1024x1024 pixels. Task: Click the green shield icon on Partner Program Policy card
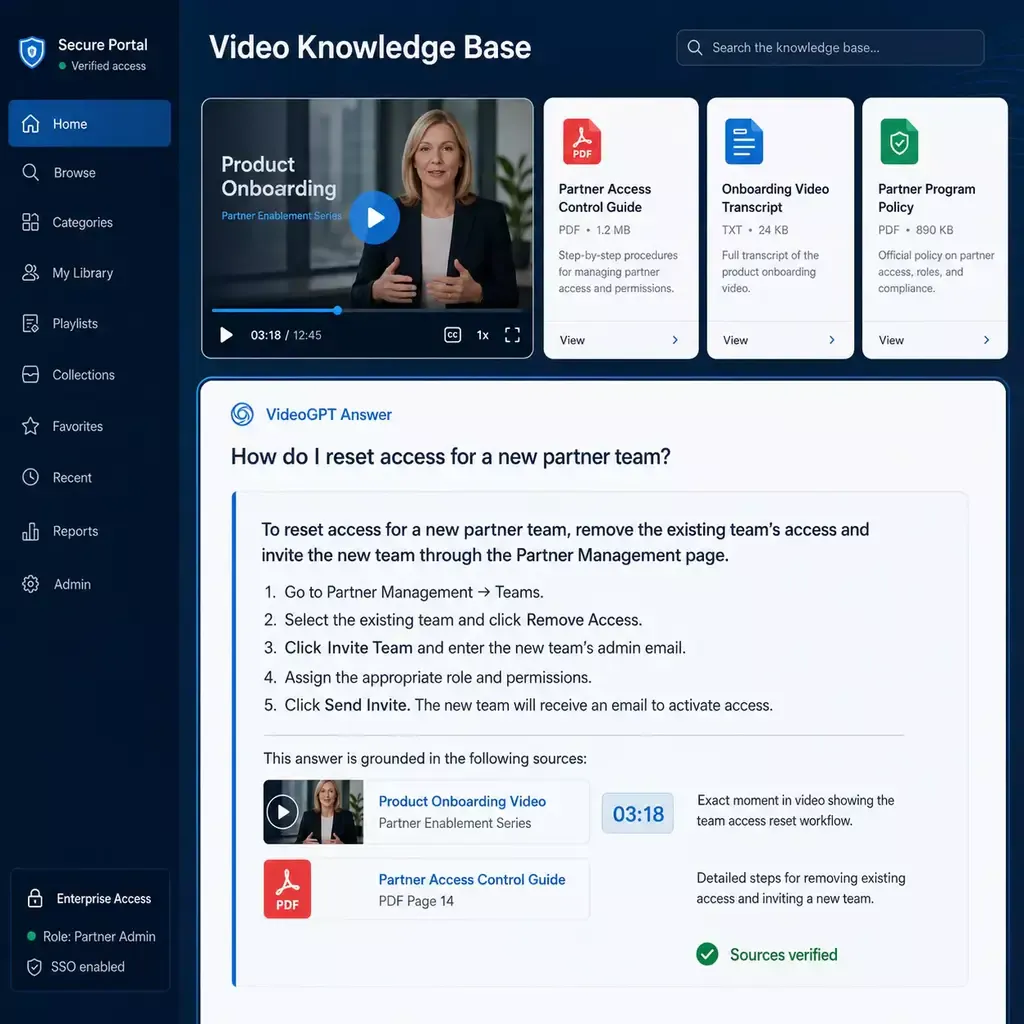(899, 141)
